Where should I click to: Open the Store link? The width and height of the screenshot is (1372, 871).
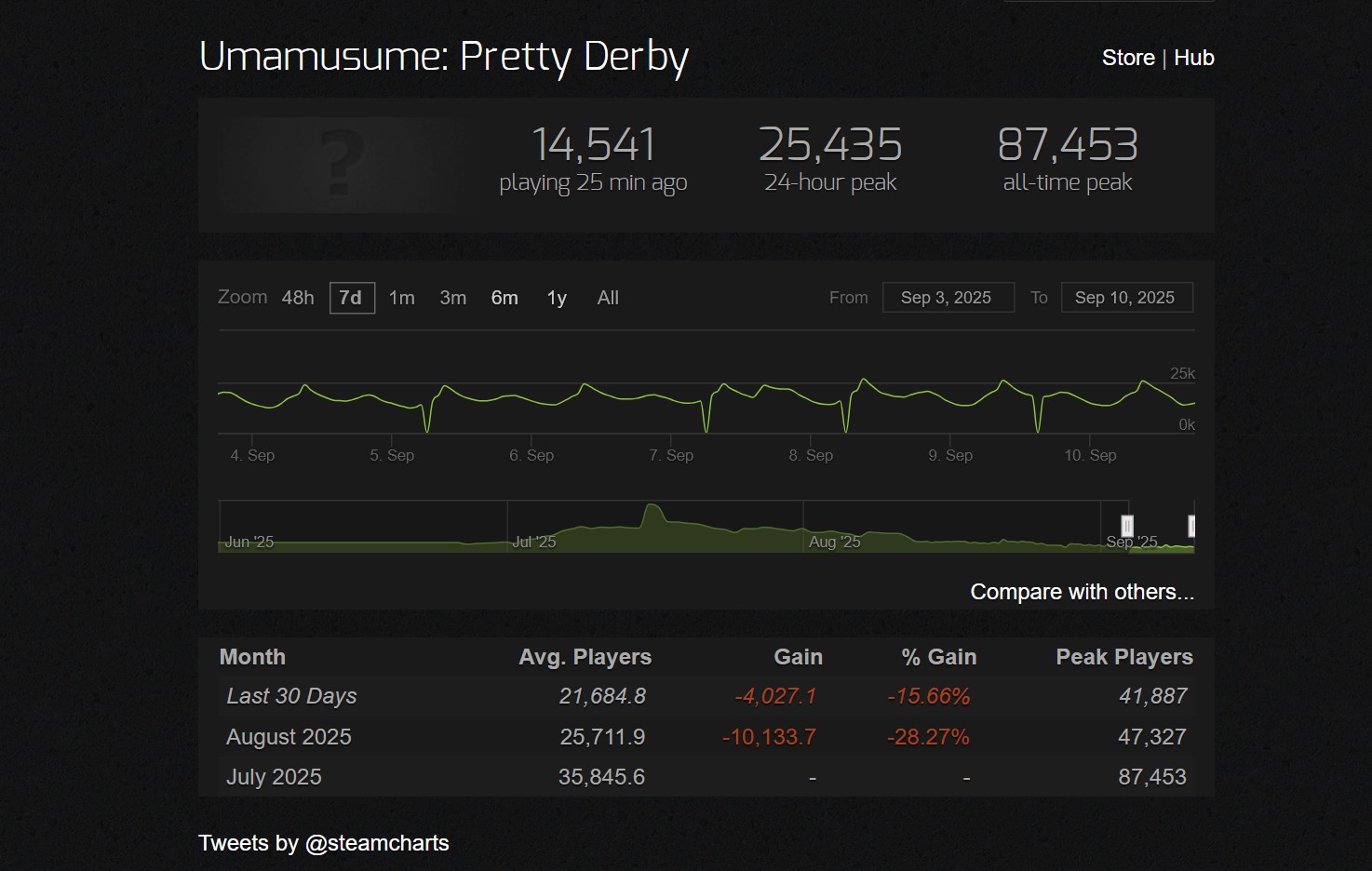tap(1128, 58)
